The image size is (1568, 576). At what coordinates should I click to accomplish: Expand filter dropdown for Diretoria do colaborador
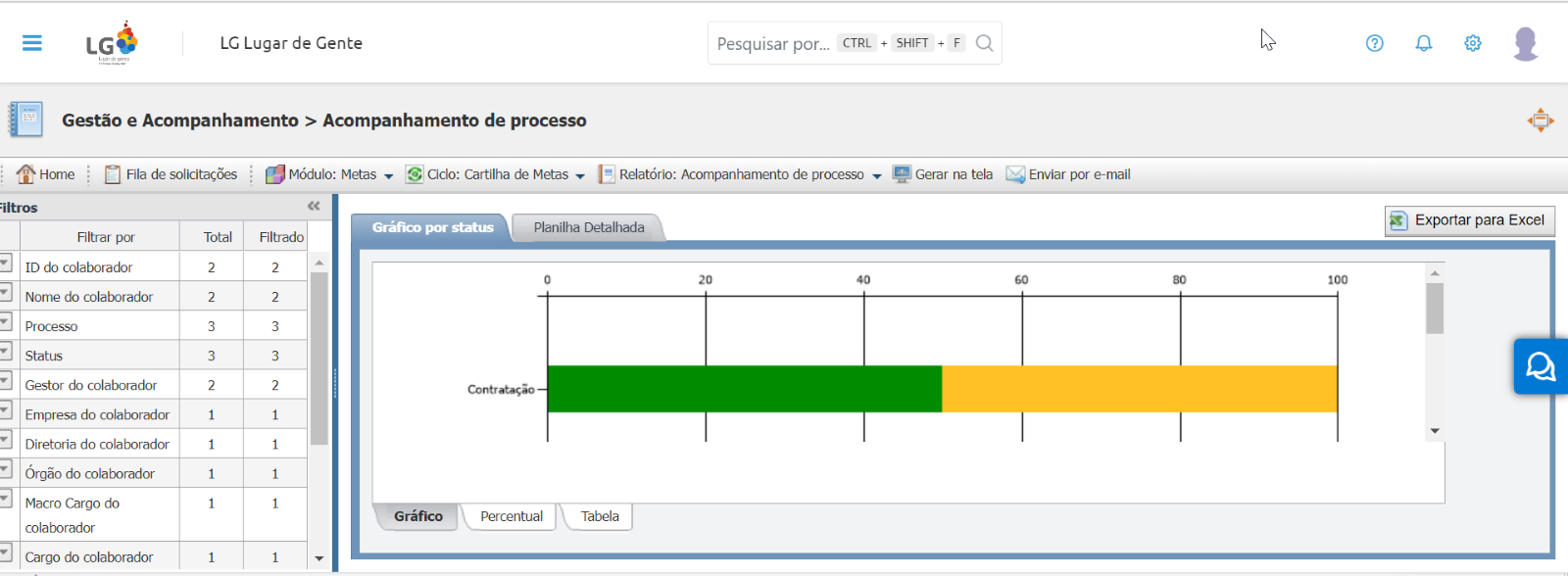point(5,440)
